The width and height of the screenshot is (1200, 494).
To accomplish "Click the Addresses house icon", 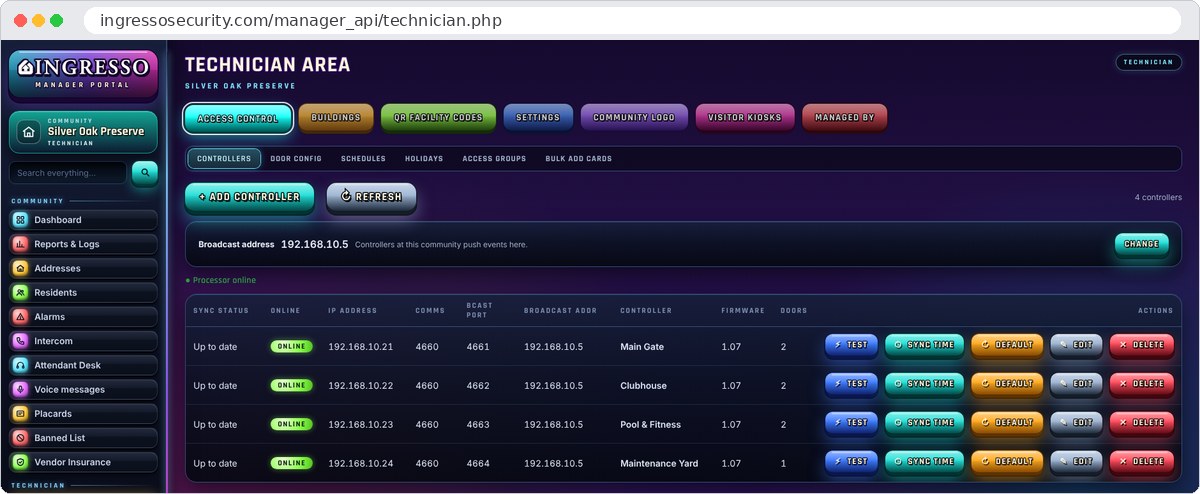I will [20, 268].
